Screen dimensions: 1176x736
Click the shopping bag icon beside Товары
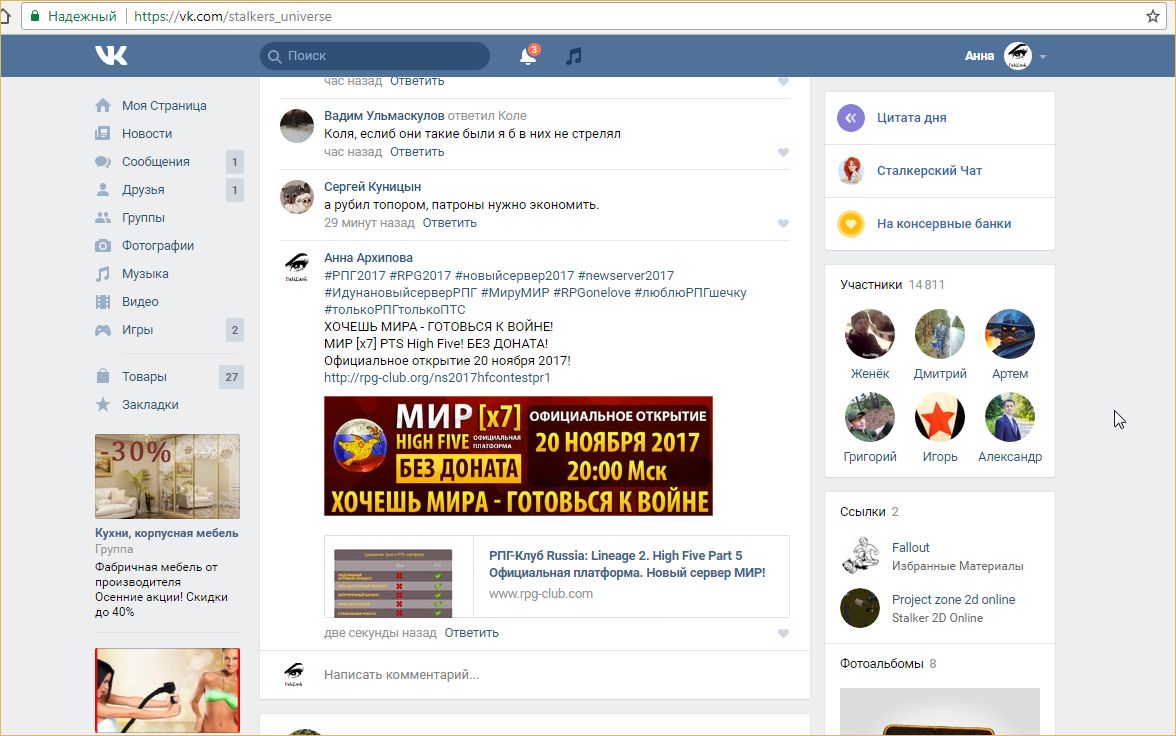(104, 376)
